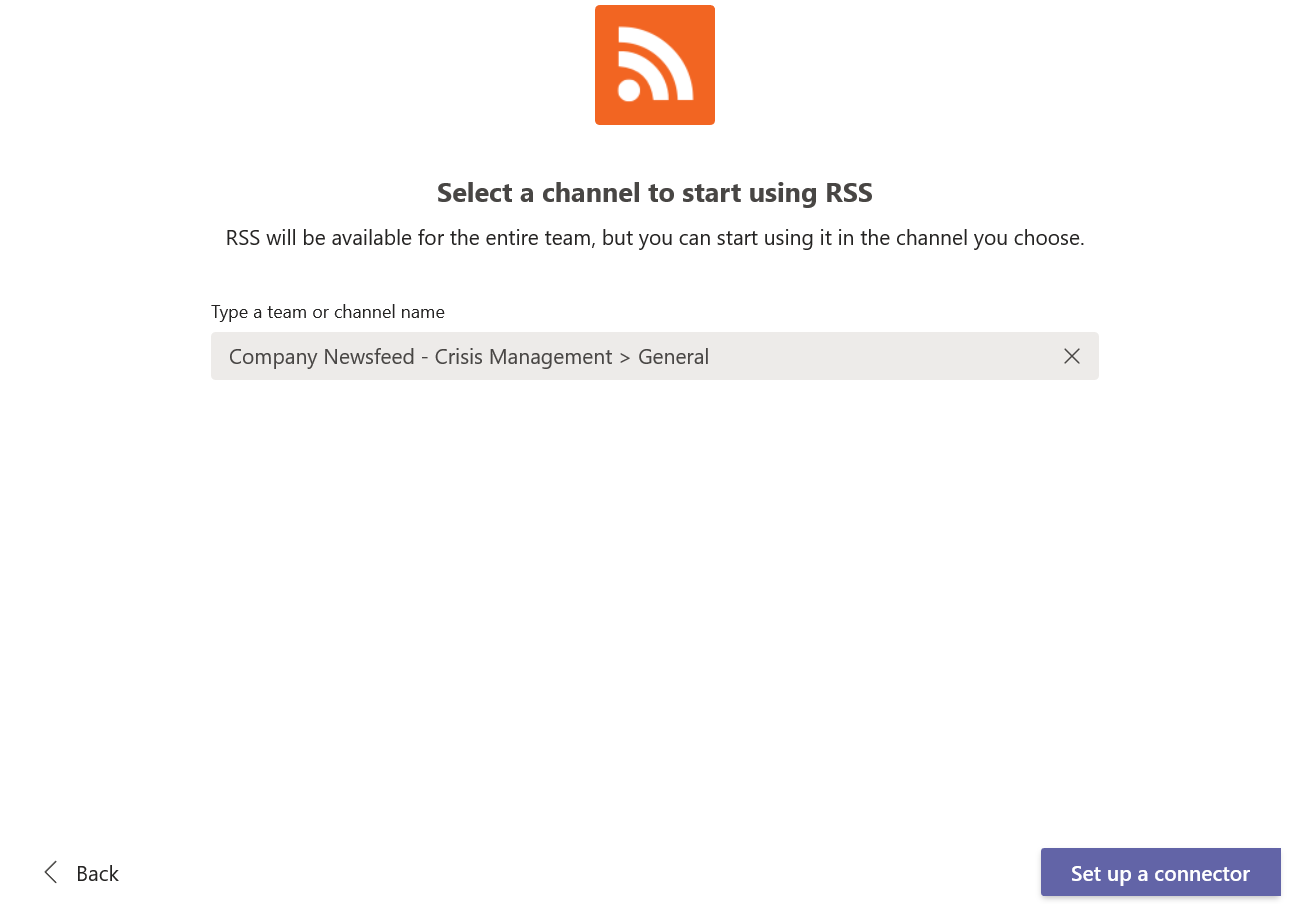Click the Back chevron arrow icon
This screenshot has width=1315, height=904.
coord(51,872)
